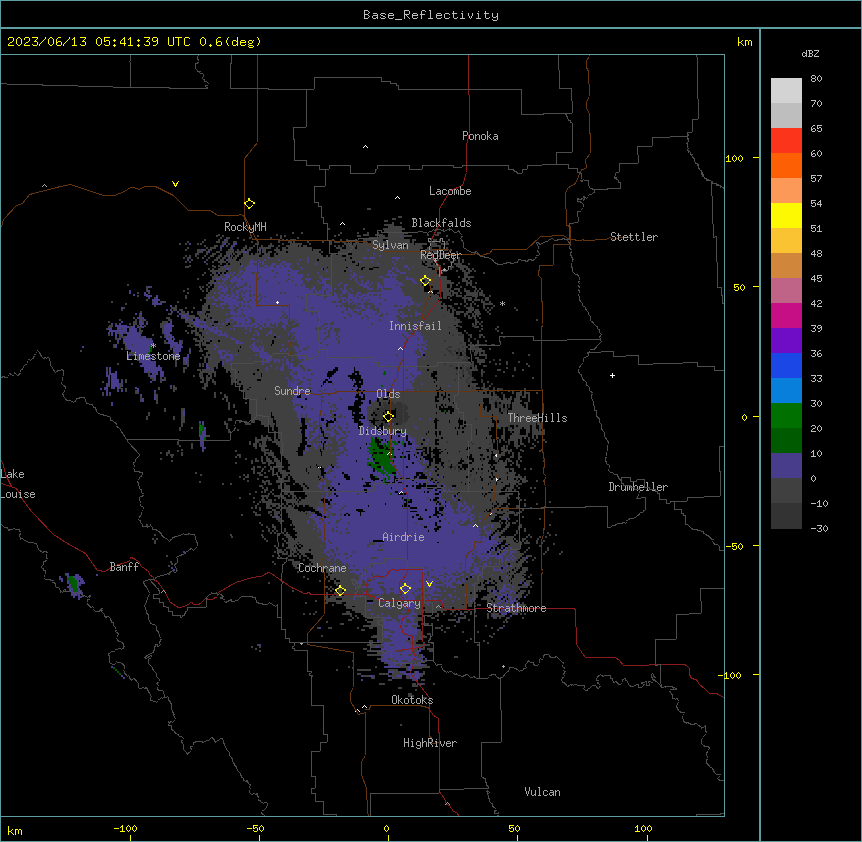
Task: Pick the green 30 dBZ swatch
Action: [786, 415]
